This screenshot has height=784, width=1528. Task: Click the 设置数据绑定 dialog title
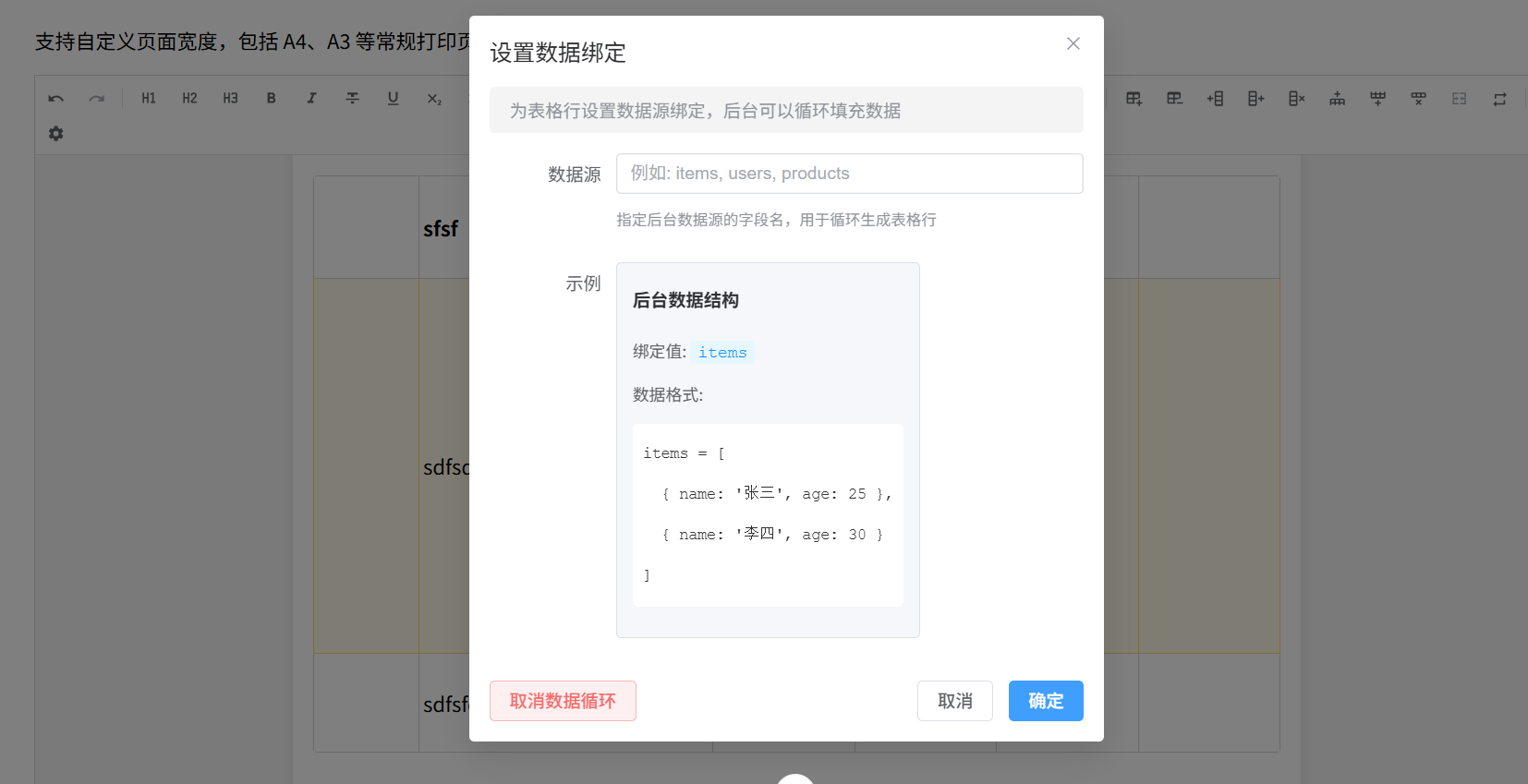pyautogui.click(x=558, y=53)
